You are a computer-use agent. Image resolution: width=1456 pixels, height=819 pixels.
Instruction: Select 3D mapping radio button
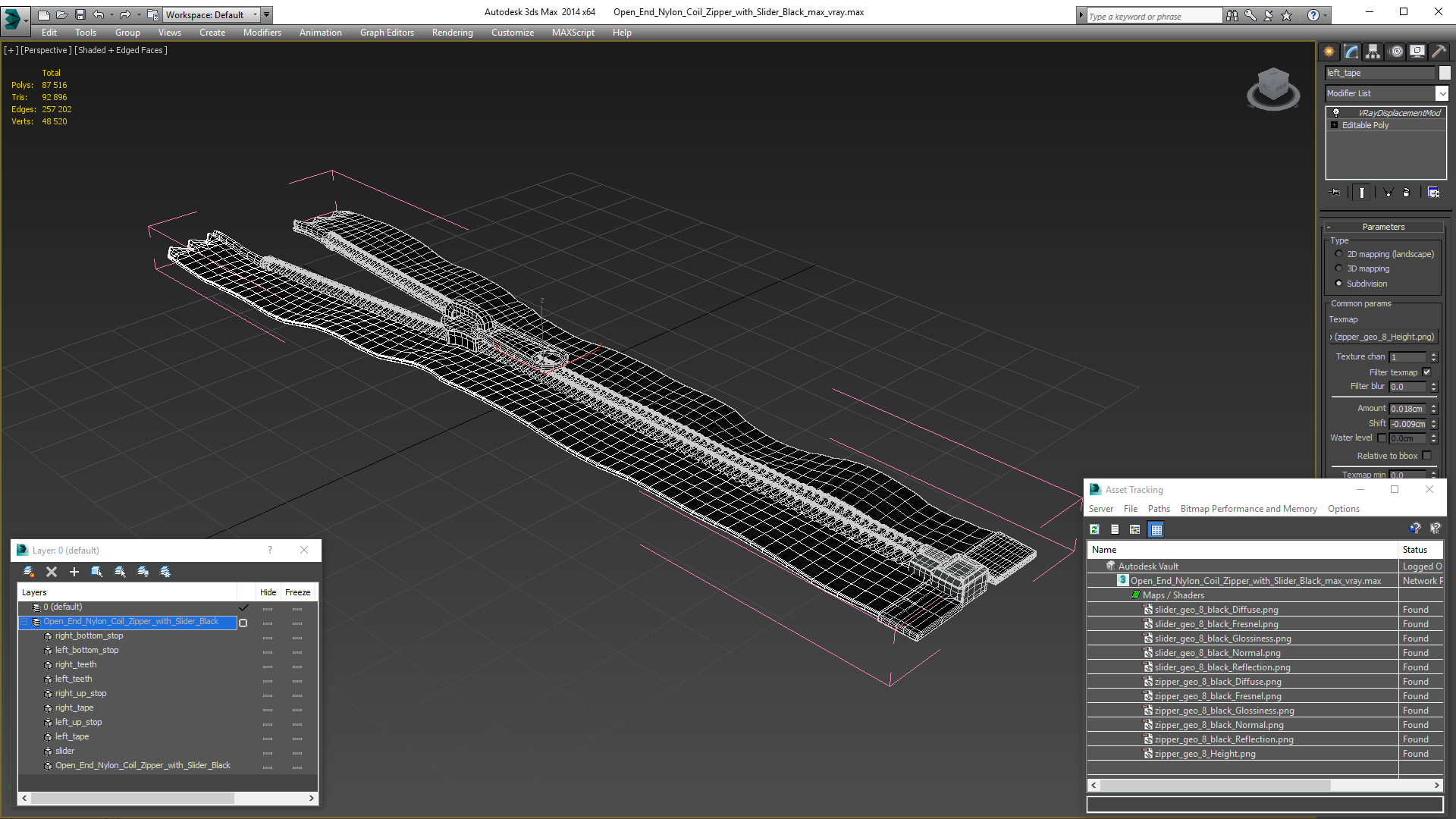click(x=1338, y=268)
